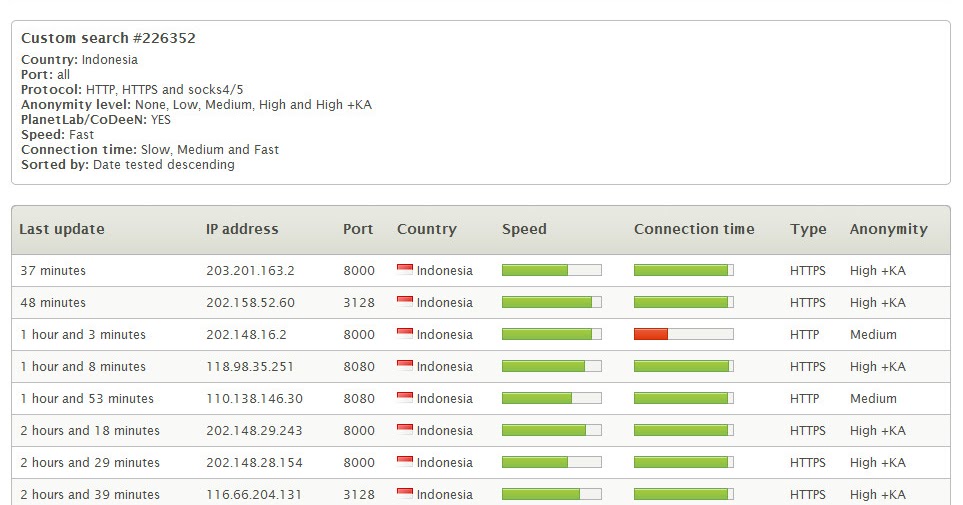Click HTTP type in 202.148.16.2 row
Screen dimensions: 963x505
tap(805, 334)
